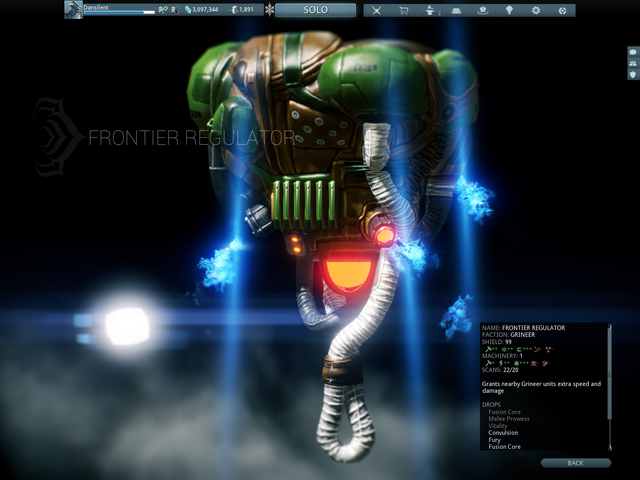Click the scrollbar up arrow in info panel
Image resolution: width=640 pixels, height=480 pixels.
pyautogui.click(x=609, y=327)
